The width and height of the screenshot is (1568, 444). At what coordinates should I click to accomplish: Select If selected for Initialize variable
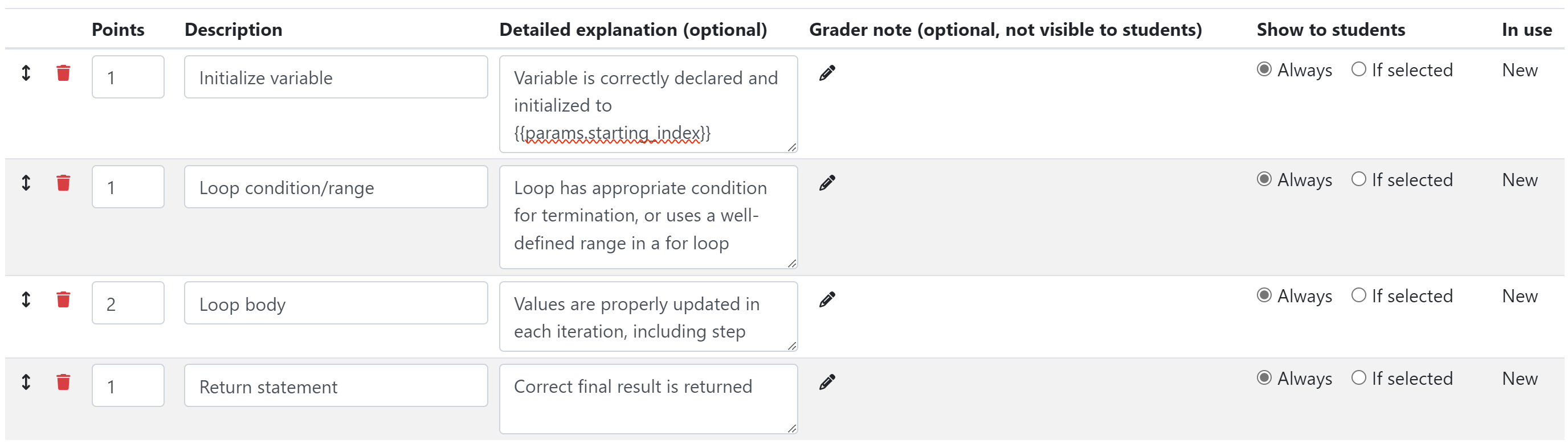(x=1358, y=69)
